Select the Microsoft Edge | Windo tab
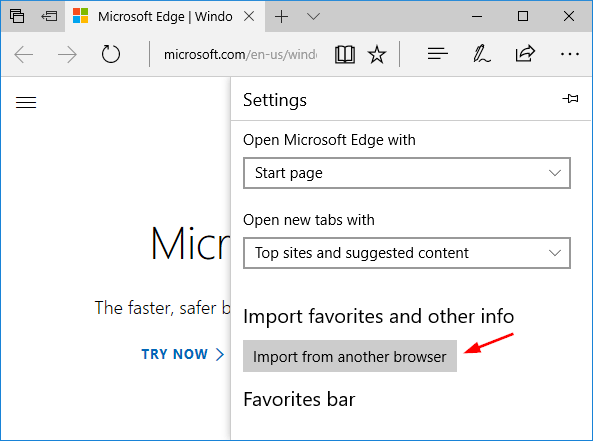The height and width of the screenshot is (441, 593). click(x=165, y=16)
